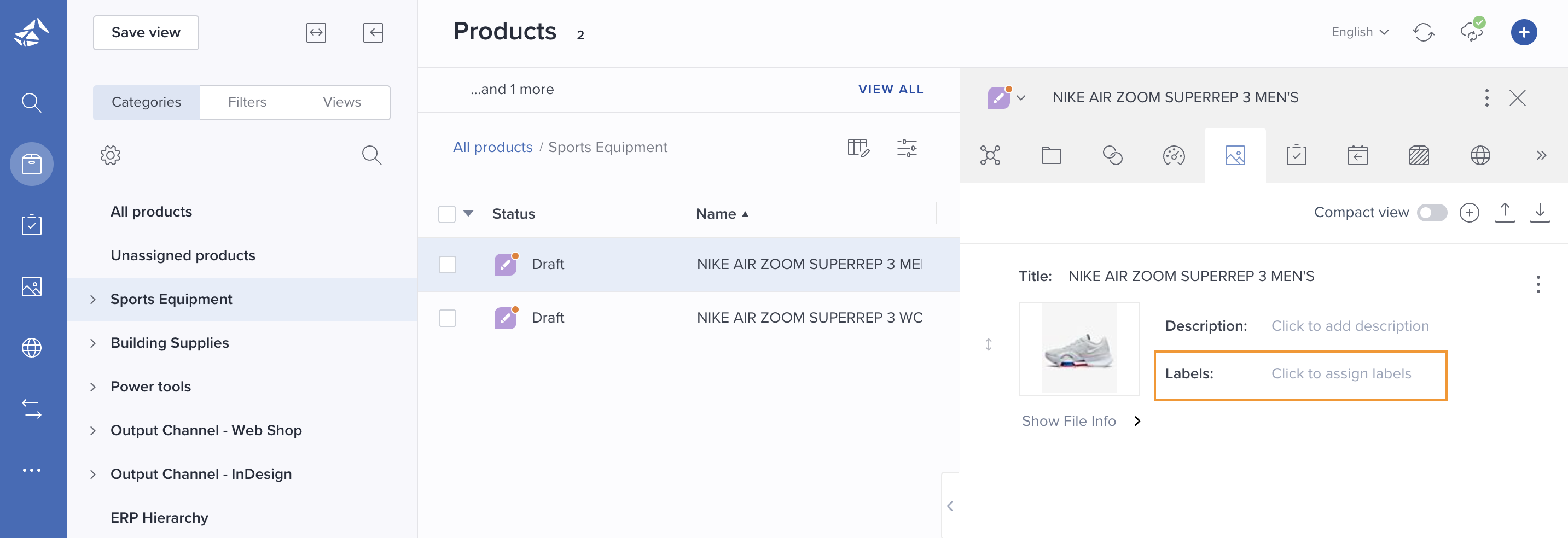Check the box for SUPERREP 3 MEN'S row
This screenshot has width=1568, height=538.
tap(448, 265)
